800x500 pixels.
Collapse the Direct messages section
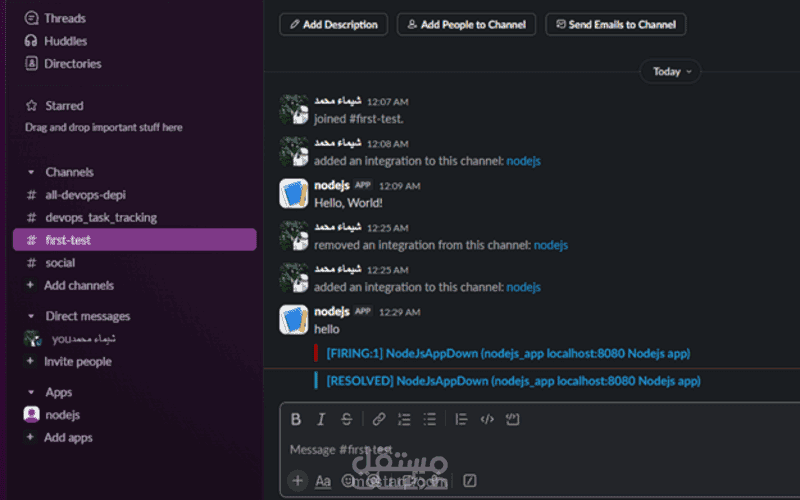click(x=31, y=316)
